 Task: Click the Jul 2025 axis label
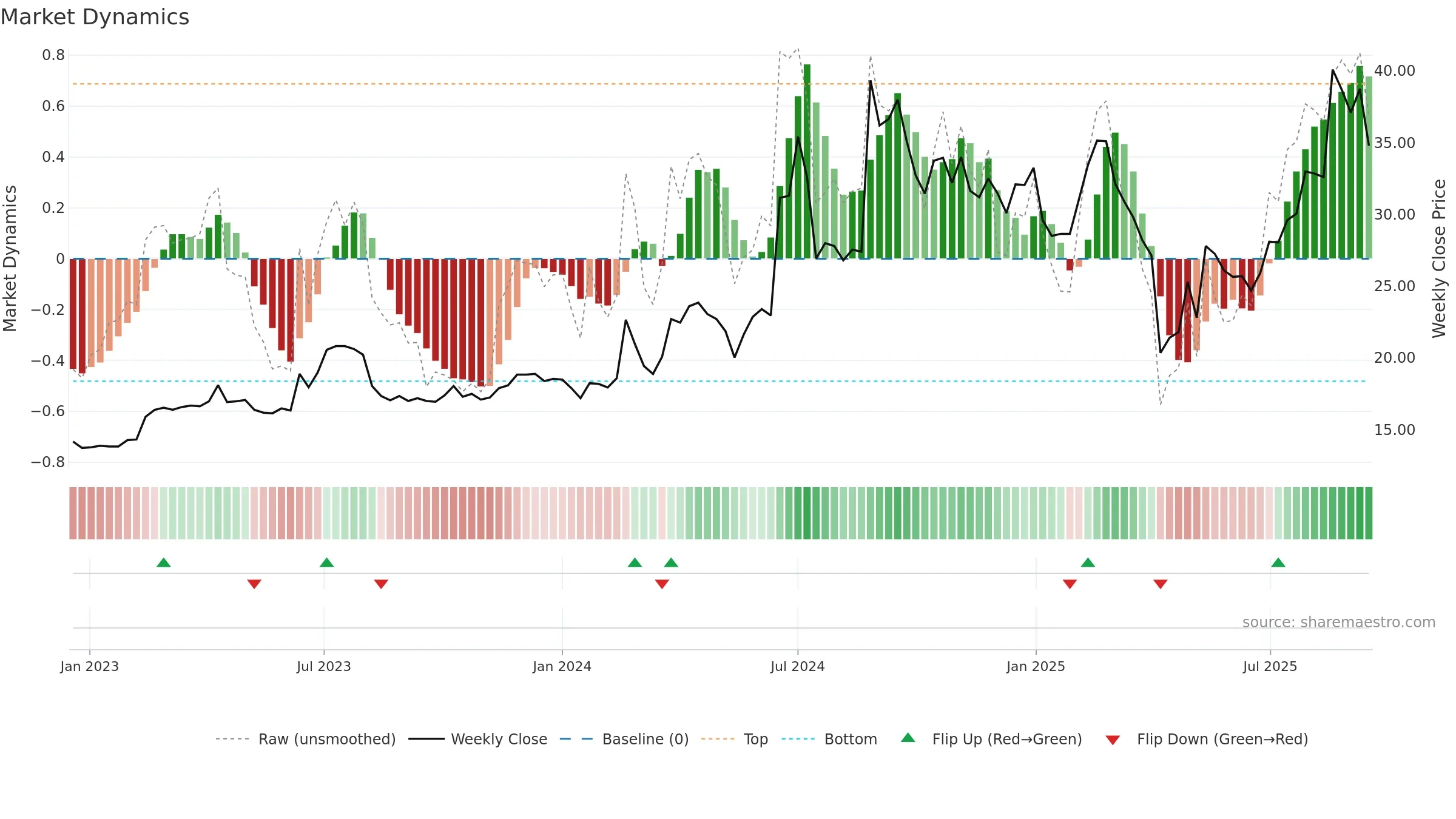[1270, 666]
